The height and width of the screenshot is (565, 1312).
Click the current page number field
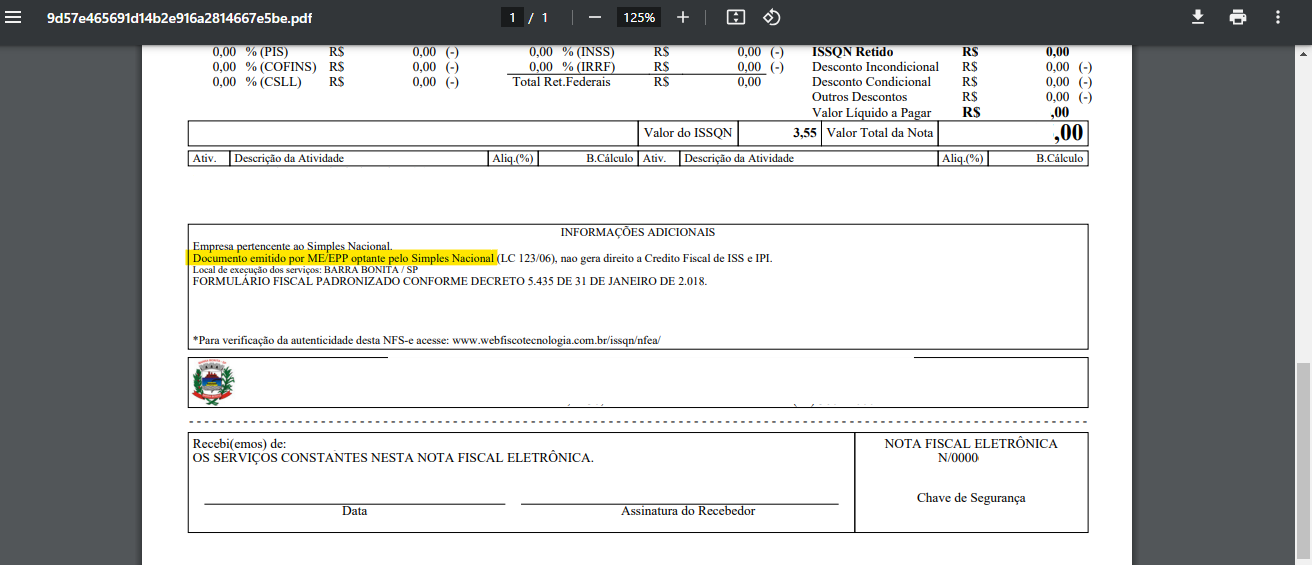point(513,17)
